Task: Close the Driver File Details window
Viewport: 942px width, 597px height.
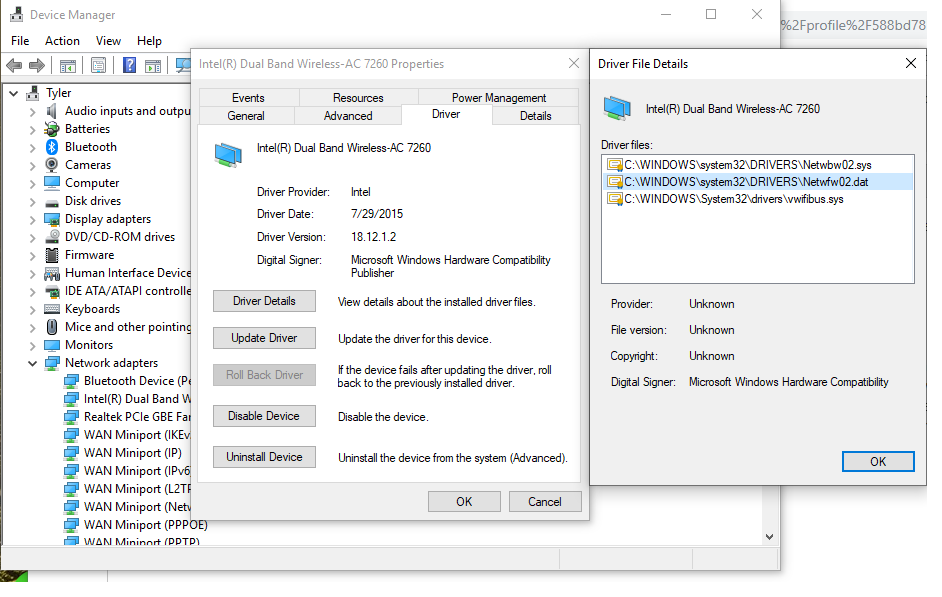Action: point(911,64)
